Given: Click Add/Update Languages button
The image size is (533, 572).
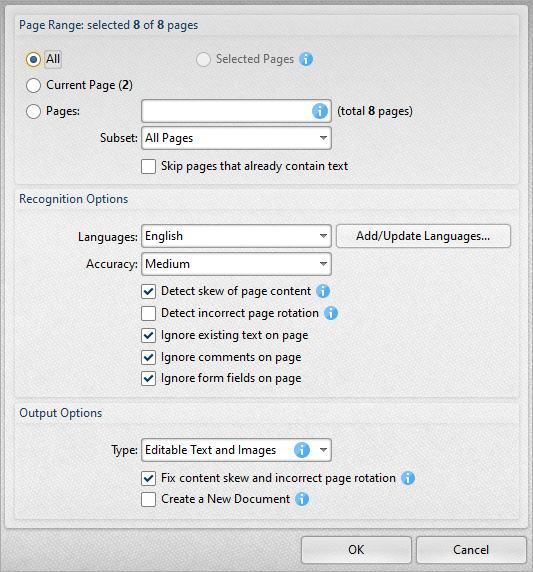Looking at the screenshot, I should pyautogui.click(x=423, y=236).
